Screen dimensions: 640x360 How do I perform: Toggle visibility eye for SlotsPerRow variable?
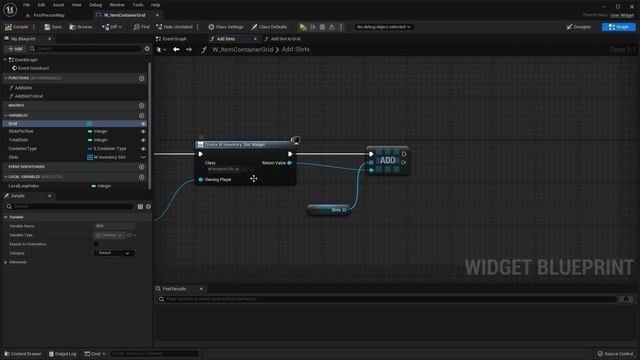click(143, 131)
